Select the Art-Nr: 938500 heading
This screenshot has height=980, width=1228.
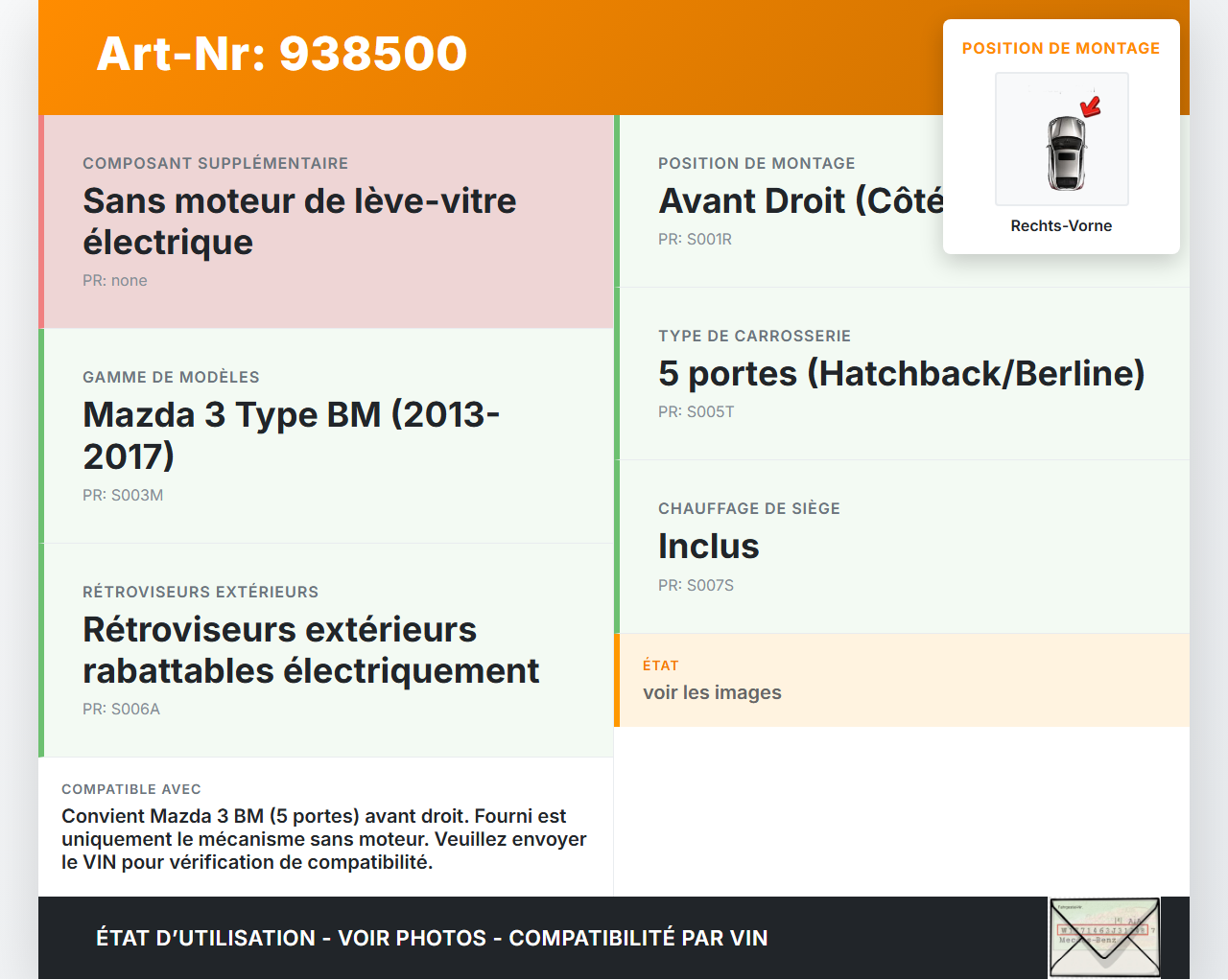click(x=282, y=54)
